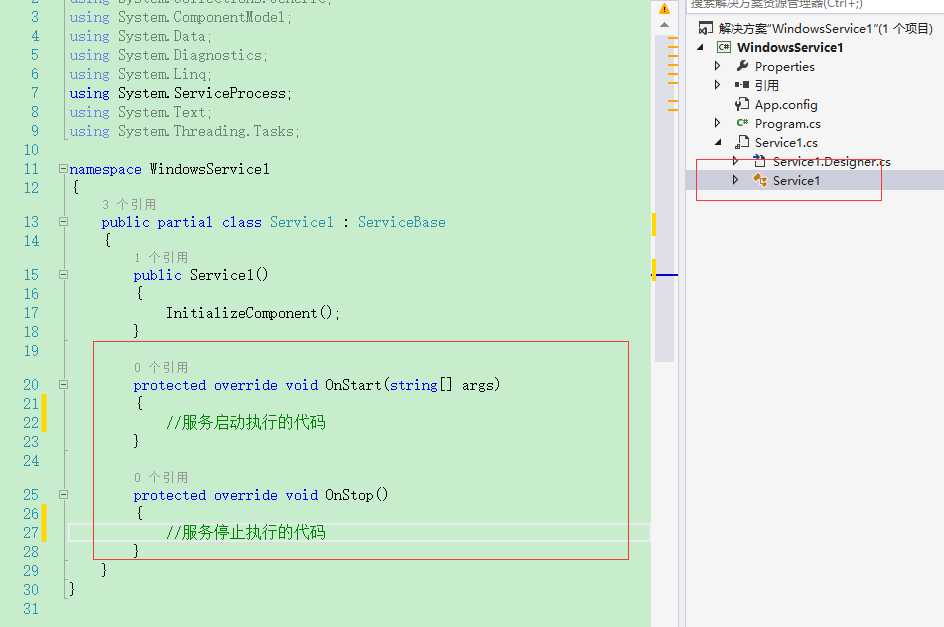Click the Program.cs C# file icon
Viewport: 944px width, 627px height.
[x=742, y=123]
